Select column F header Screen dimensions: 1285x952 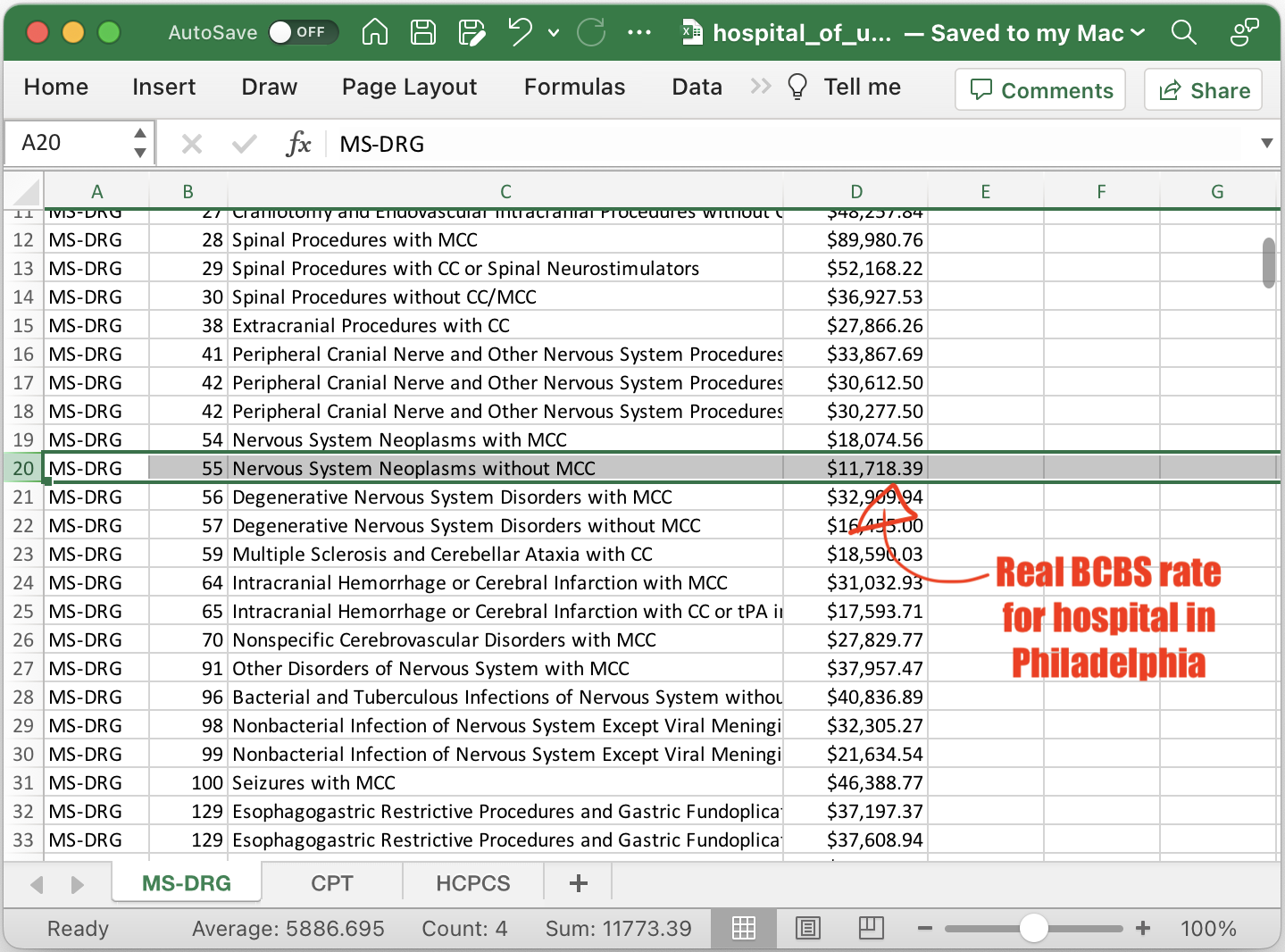1101,191
